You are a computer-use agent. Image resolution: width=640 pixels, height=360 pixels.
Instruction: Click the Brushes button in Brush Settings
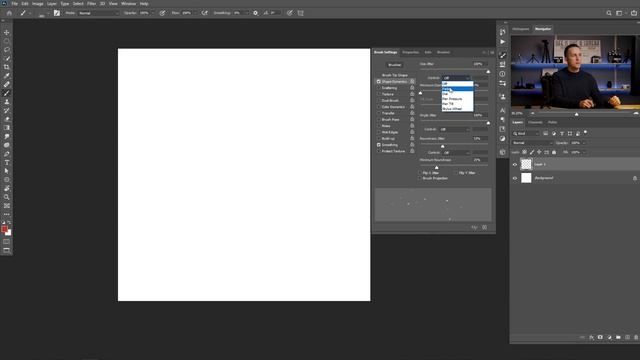coord(395,65)
